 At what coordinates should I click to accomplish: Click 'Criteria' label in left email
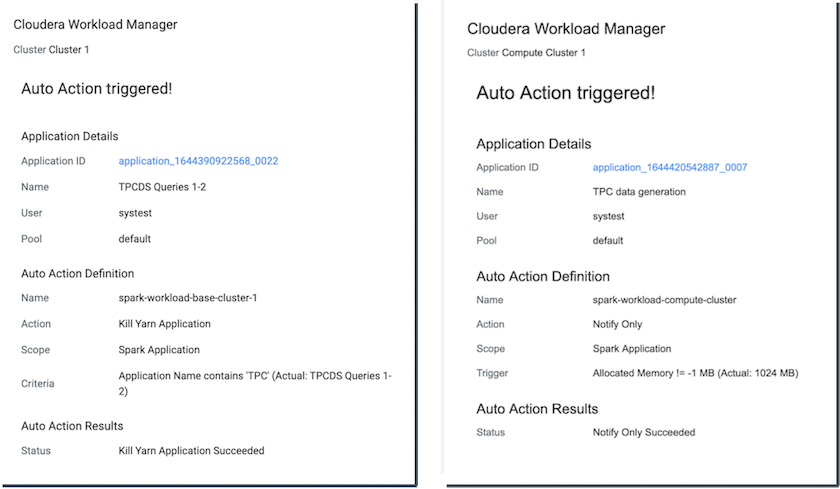click(x=38, y=383)
